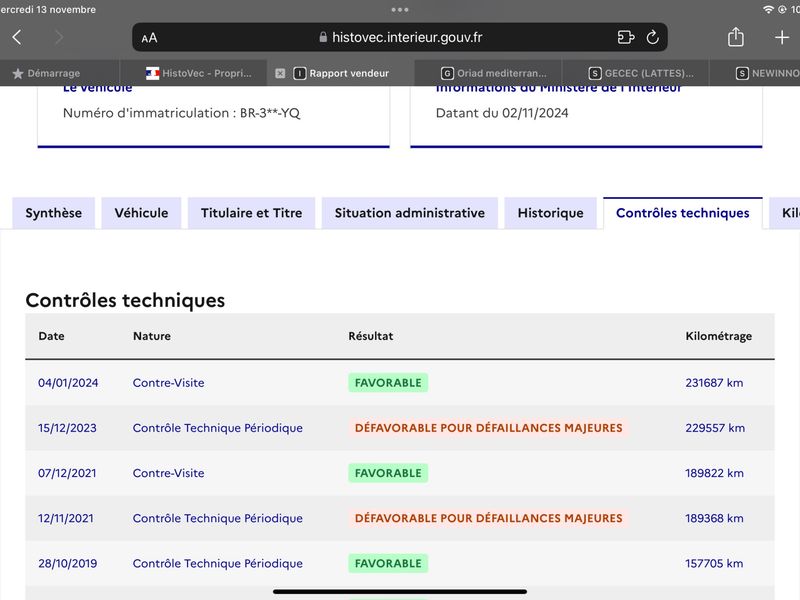Click the mileage 189822 km

tap(714, 473)
